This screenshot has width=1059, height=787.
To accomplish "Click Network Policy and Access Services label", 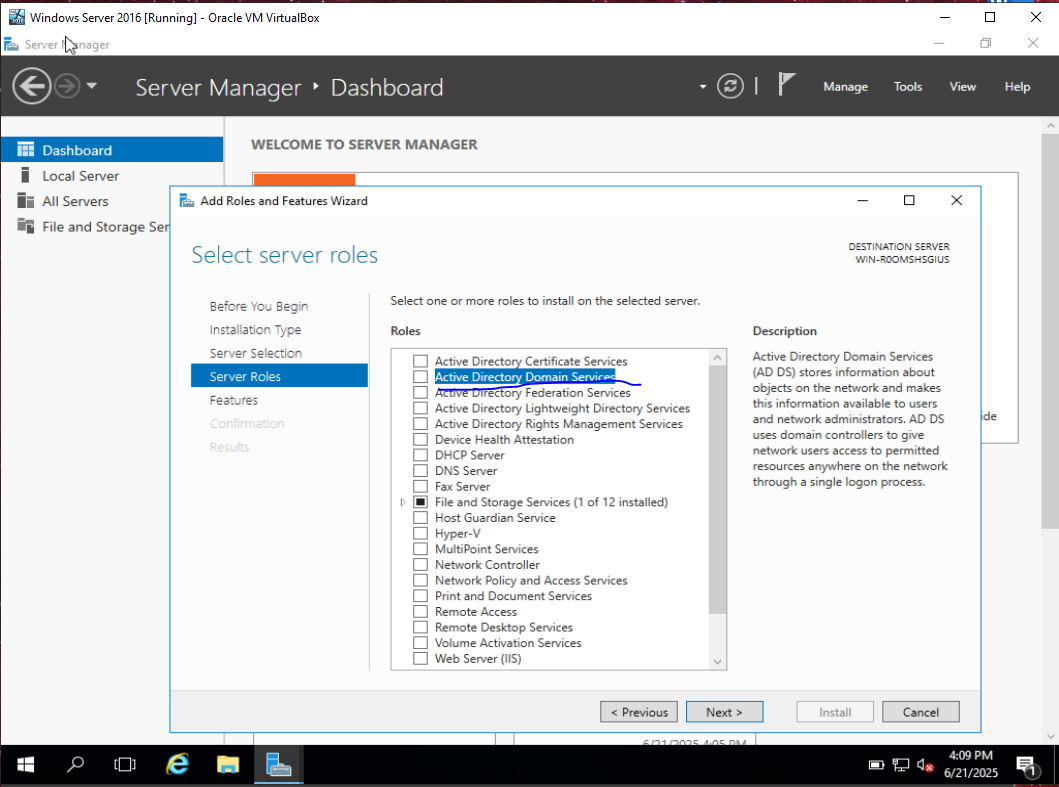I will [531, 580].
